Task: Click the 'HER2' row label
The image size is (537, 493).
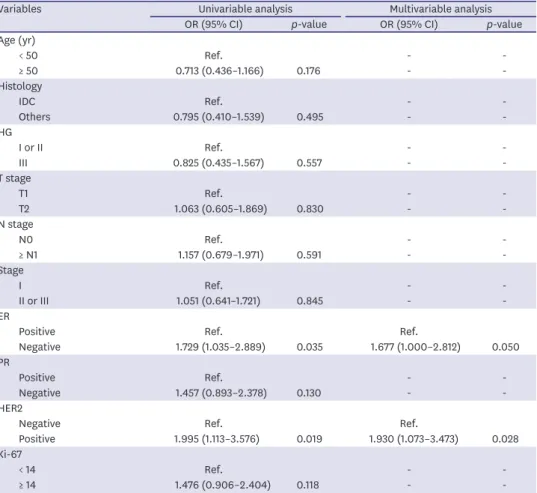Action: (x=11, y=408)
